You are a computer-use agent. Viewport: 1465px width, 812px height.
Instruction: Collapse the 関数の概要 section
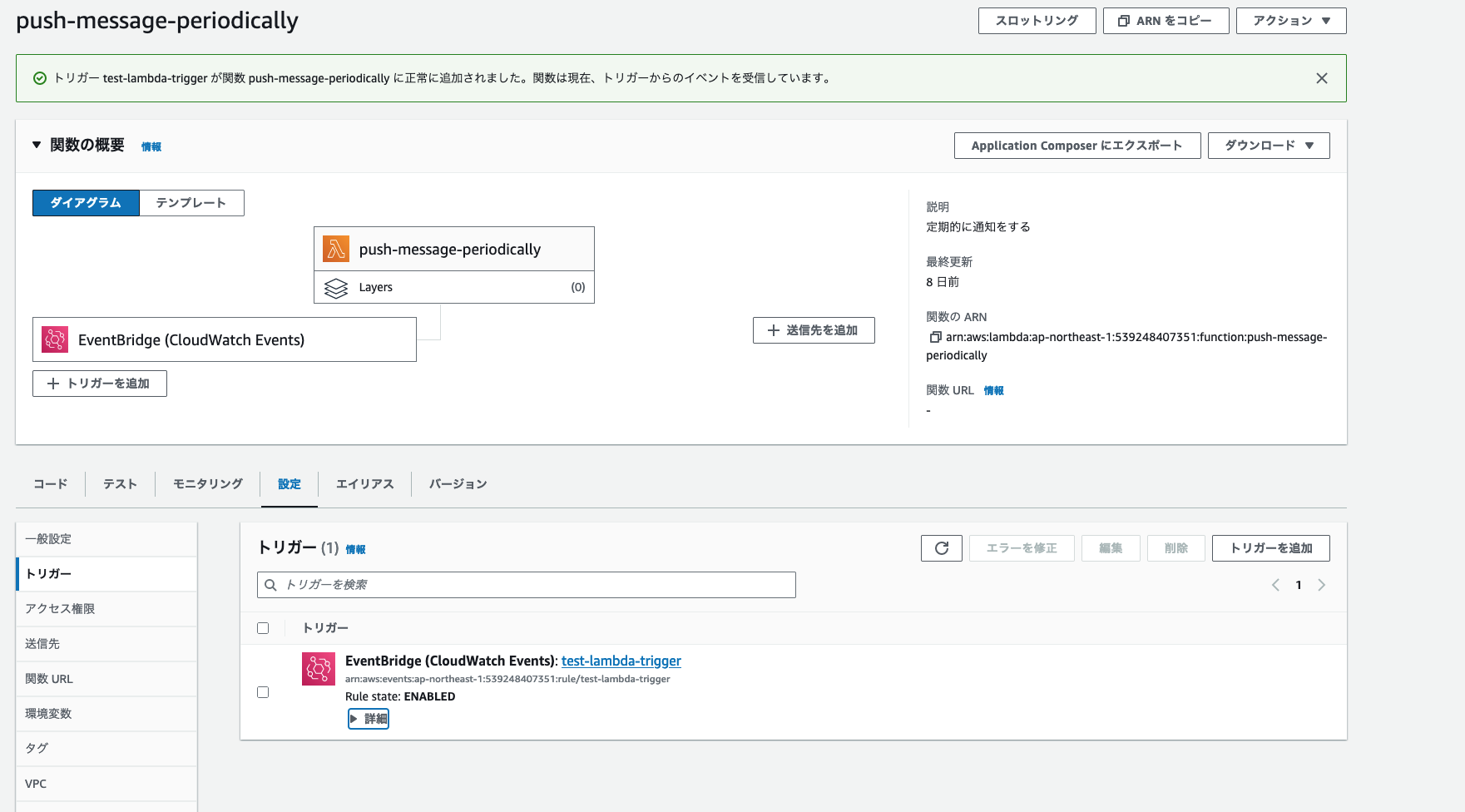[x=37, y=145]
